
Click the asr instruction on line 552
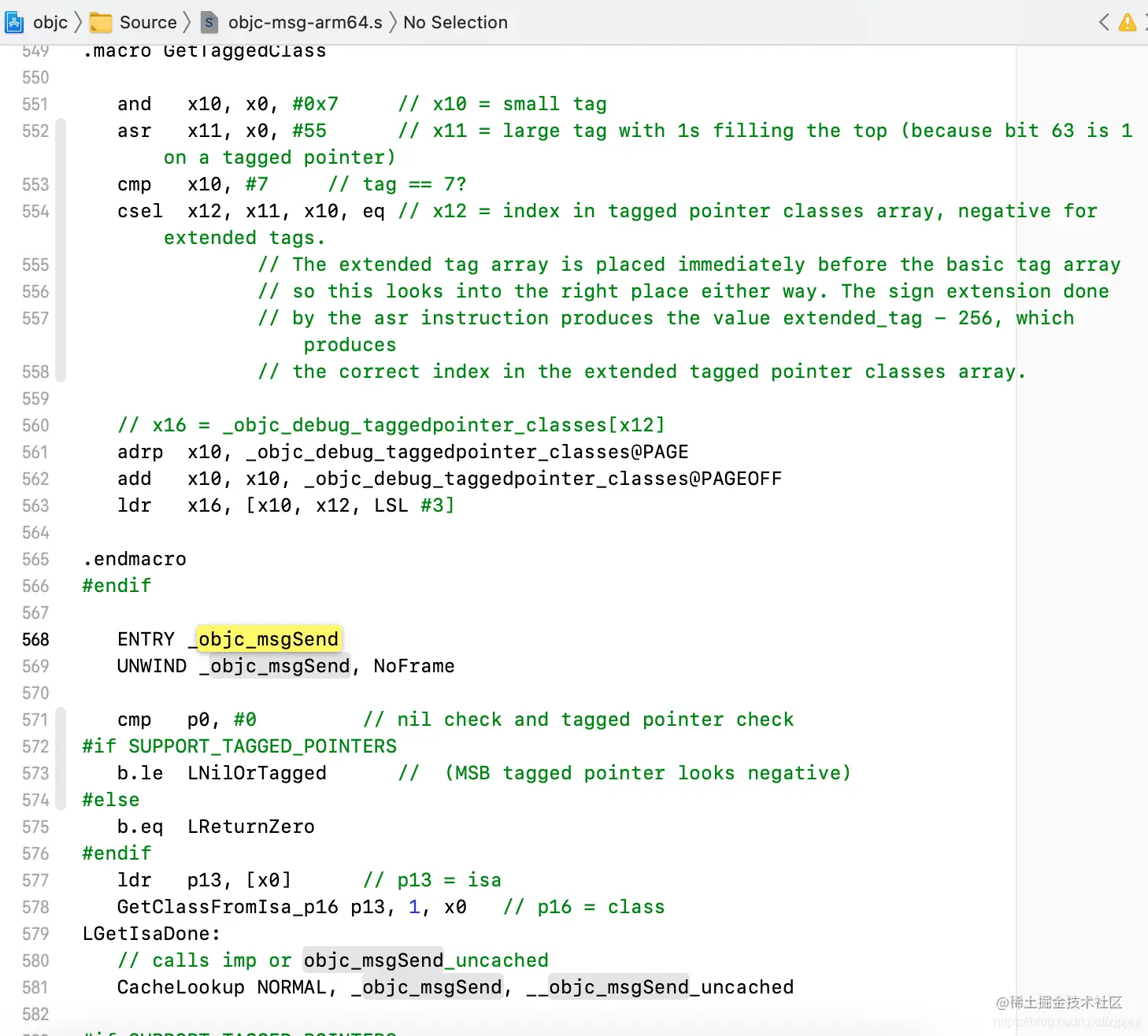(135, 131)
